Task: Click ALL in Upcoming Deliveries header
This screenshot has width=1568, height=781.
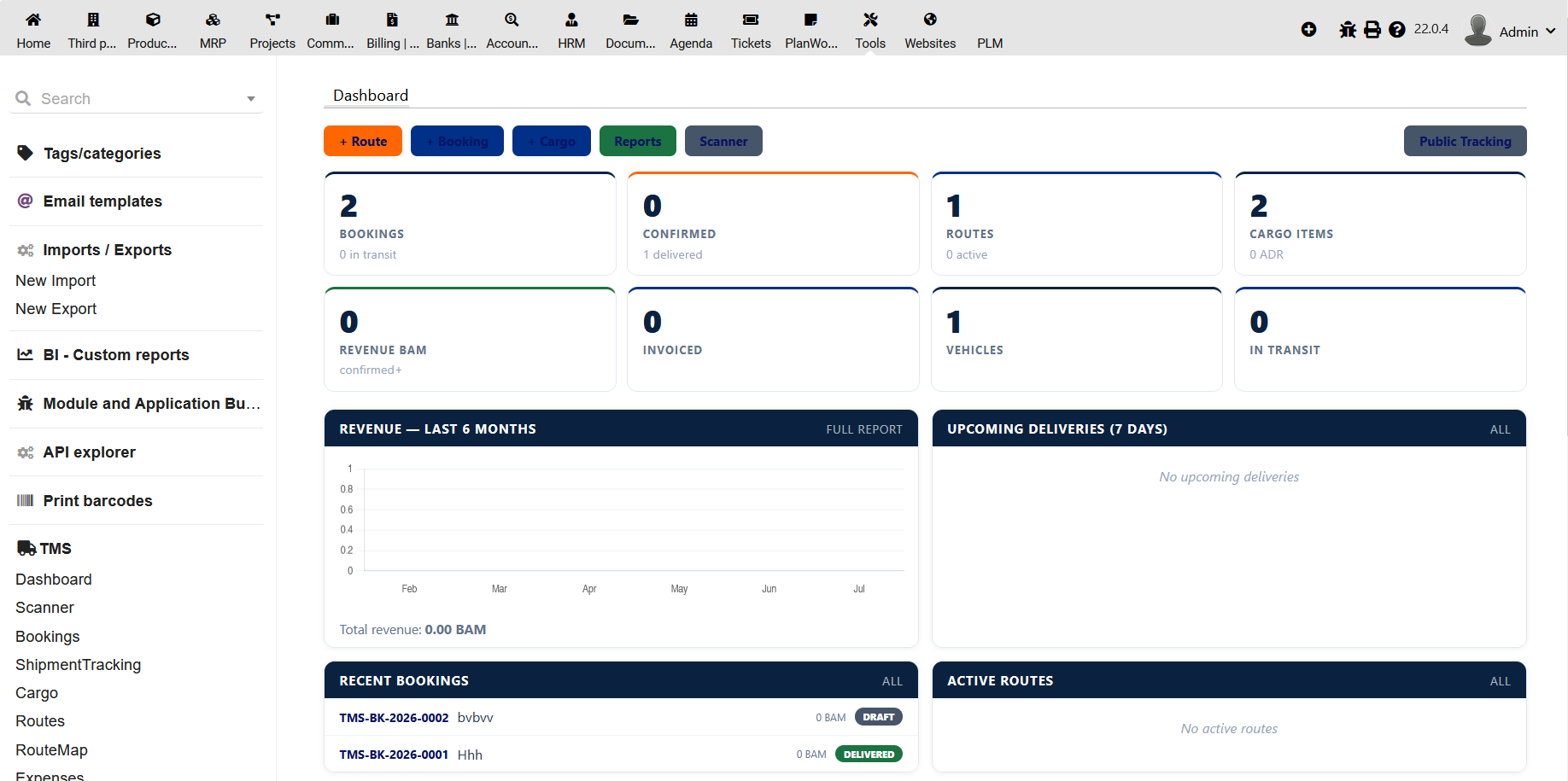Action: pos(1501,429)
